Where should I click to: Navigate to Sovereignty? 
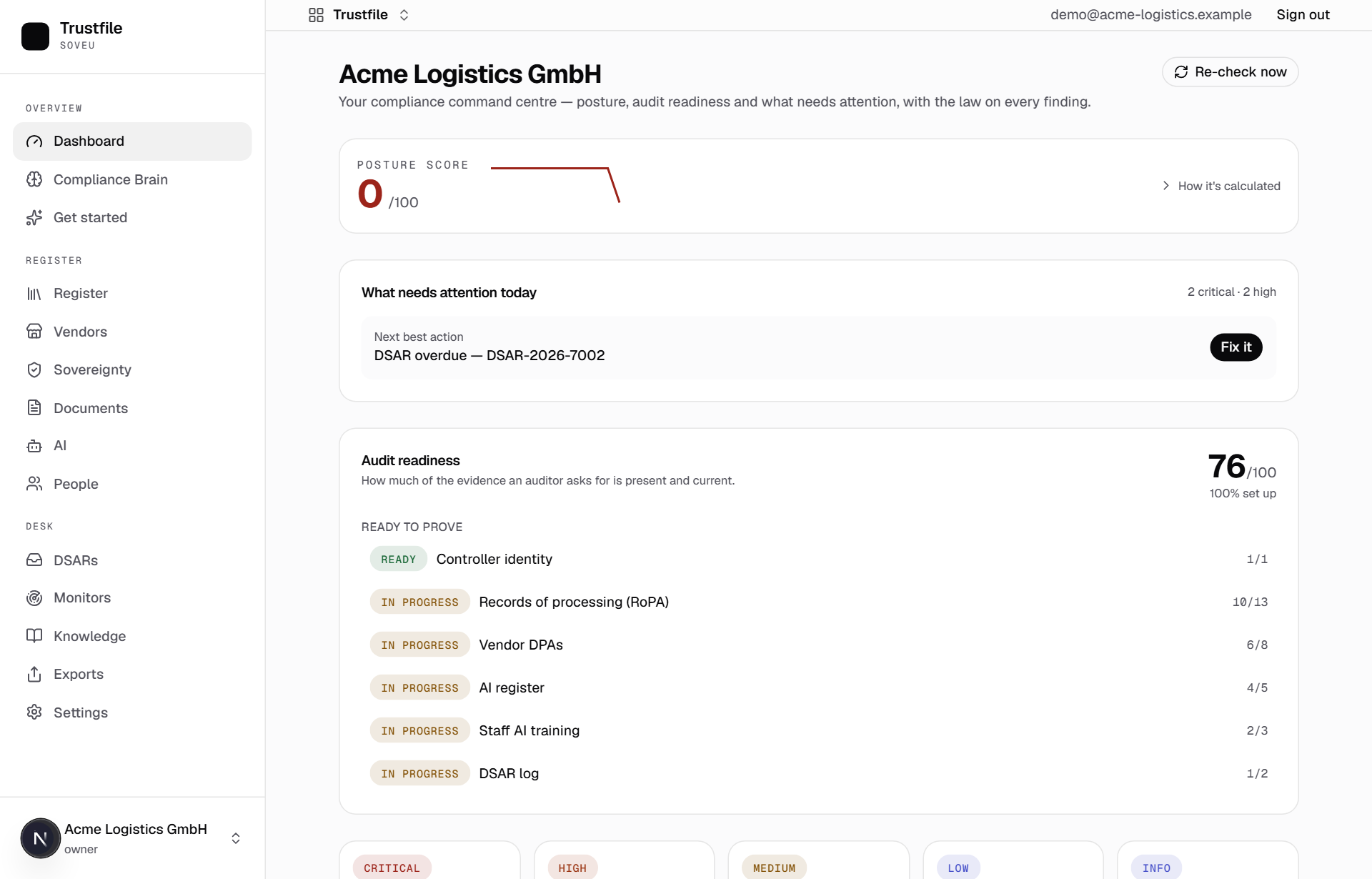(x=132, y=369)
